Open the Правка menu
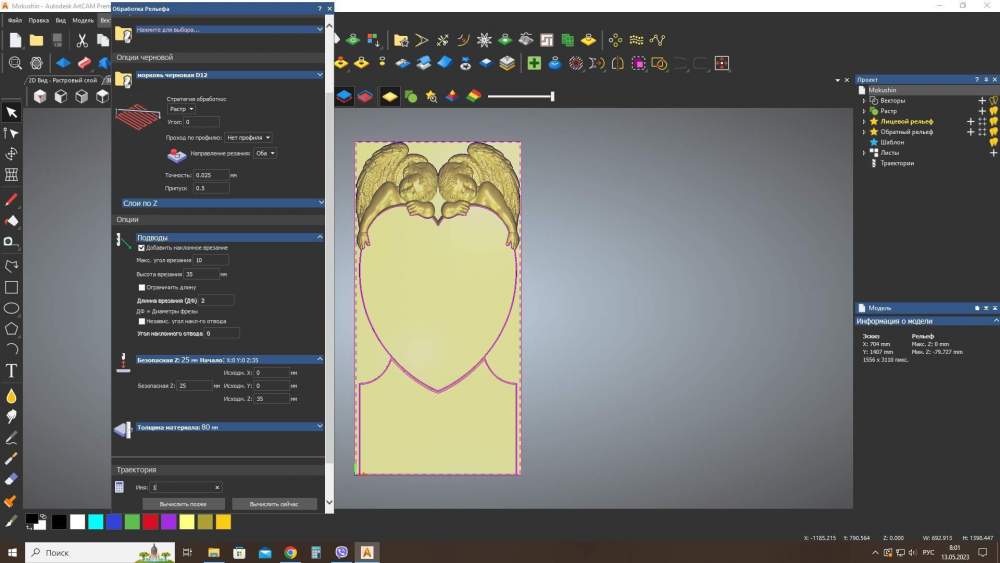 tap(38, 20)
